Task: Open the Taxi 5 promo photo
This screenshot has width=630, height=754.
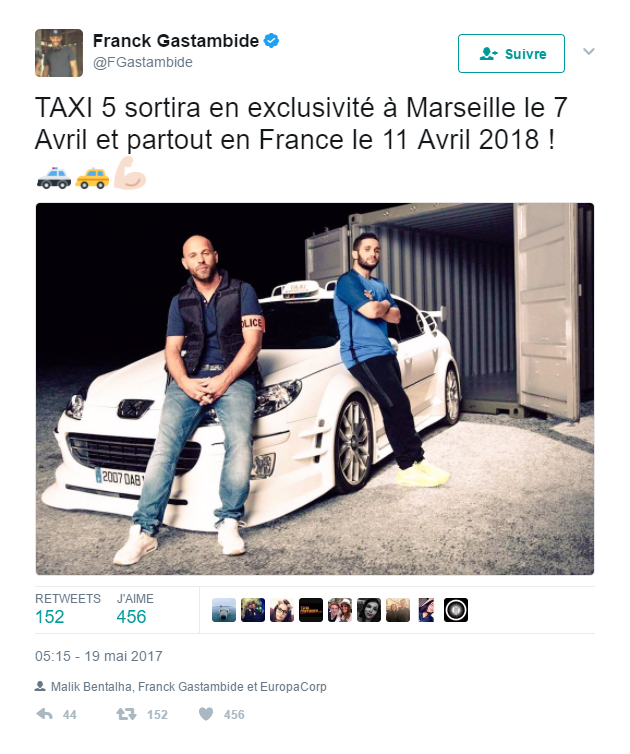Action: pyautogui.click(x=315, y=389)
